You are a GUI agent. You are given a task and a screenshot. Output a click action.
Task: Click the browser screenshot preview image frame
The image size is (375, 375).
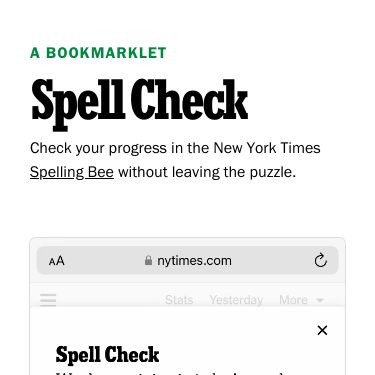click(187, 306)
